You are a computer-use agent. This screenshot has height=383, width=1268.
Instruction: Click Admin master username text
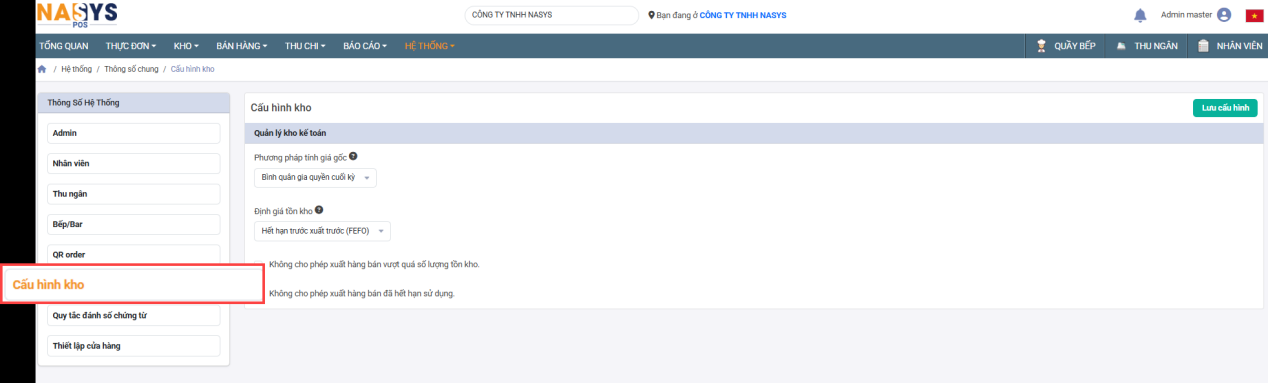[x=1186, y=15]
